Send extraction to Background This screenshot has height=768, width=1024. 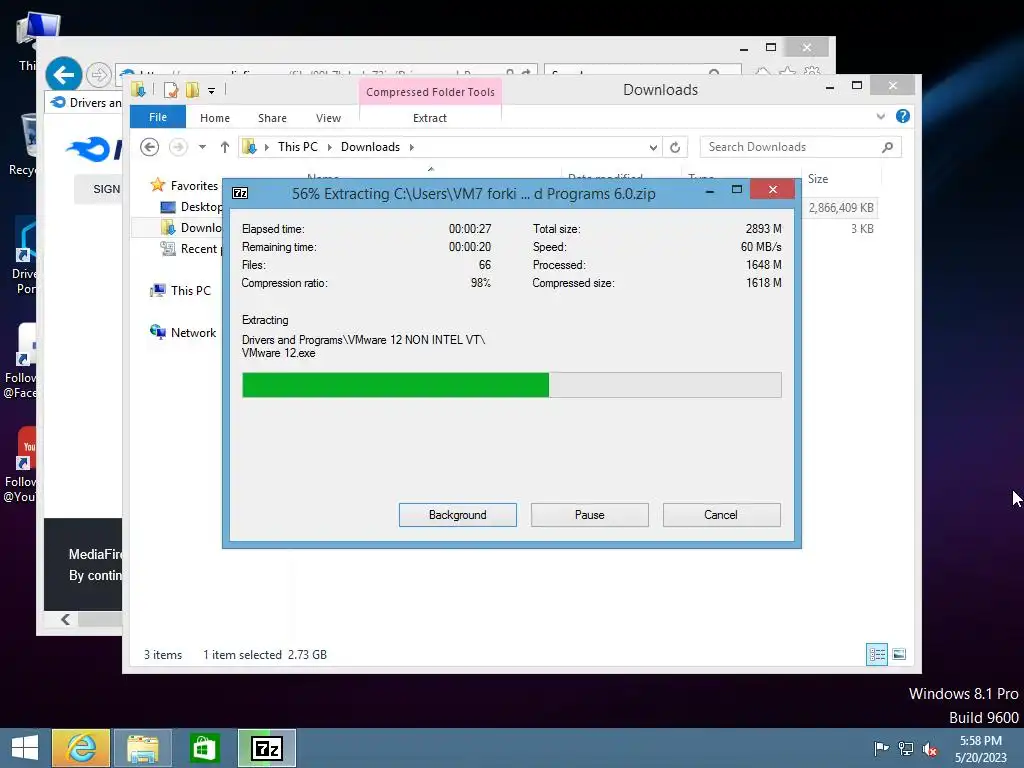pyautogui.click(x=457, y=515)
